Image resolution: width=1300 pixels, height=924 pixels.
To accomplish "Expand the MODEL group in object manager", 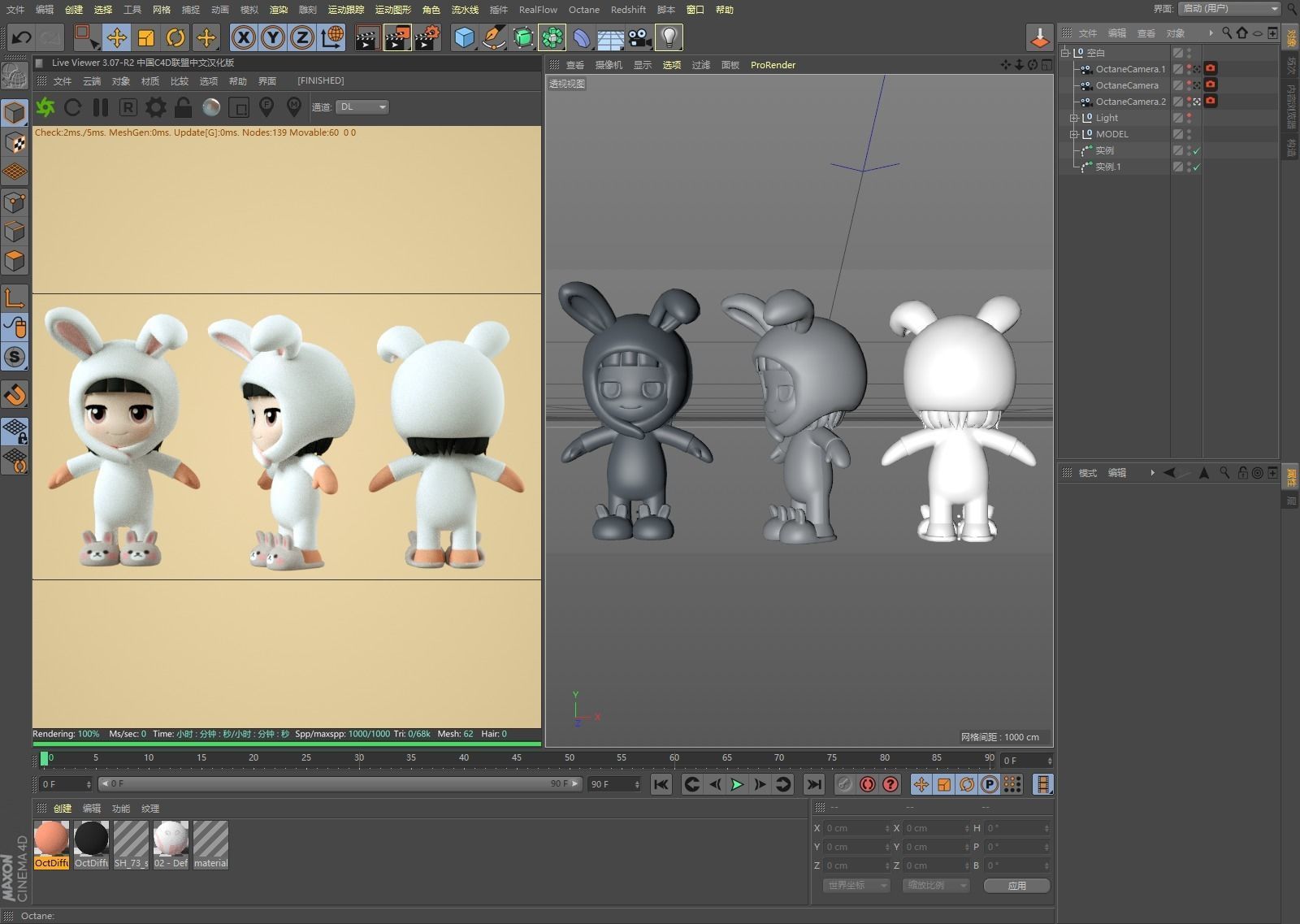I will click(1074, 134).
